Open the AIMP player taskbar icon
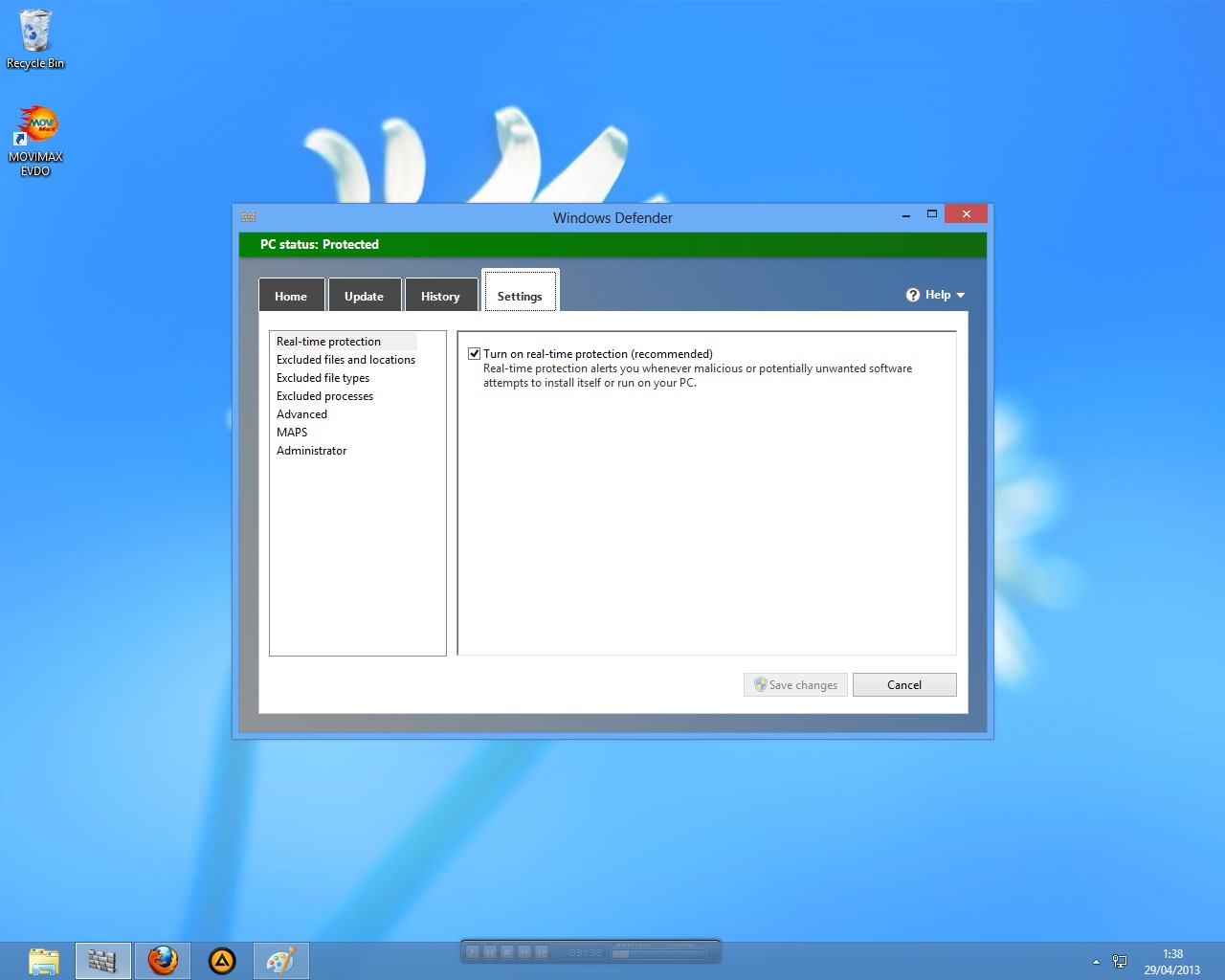This screenshot has height=980, width=1225. click(x=222, y=961)
